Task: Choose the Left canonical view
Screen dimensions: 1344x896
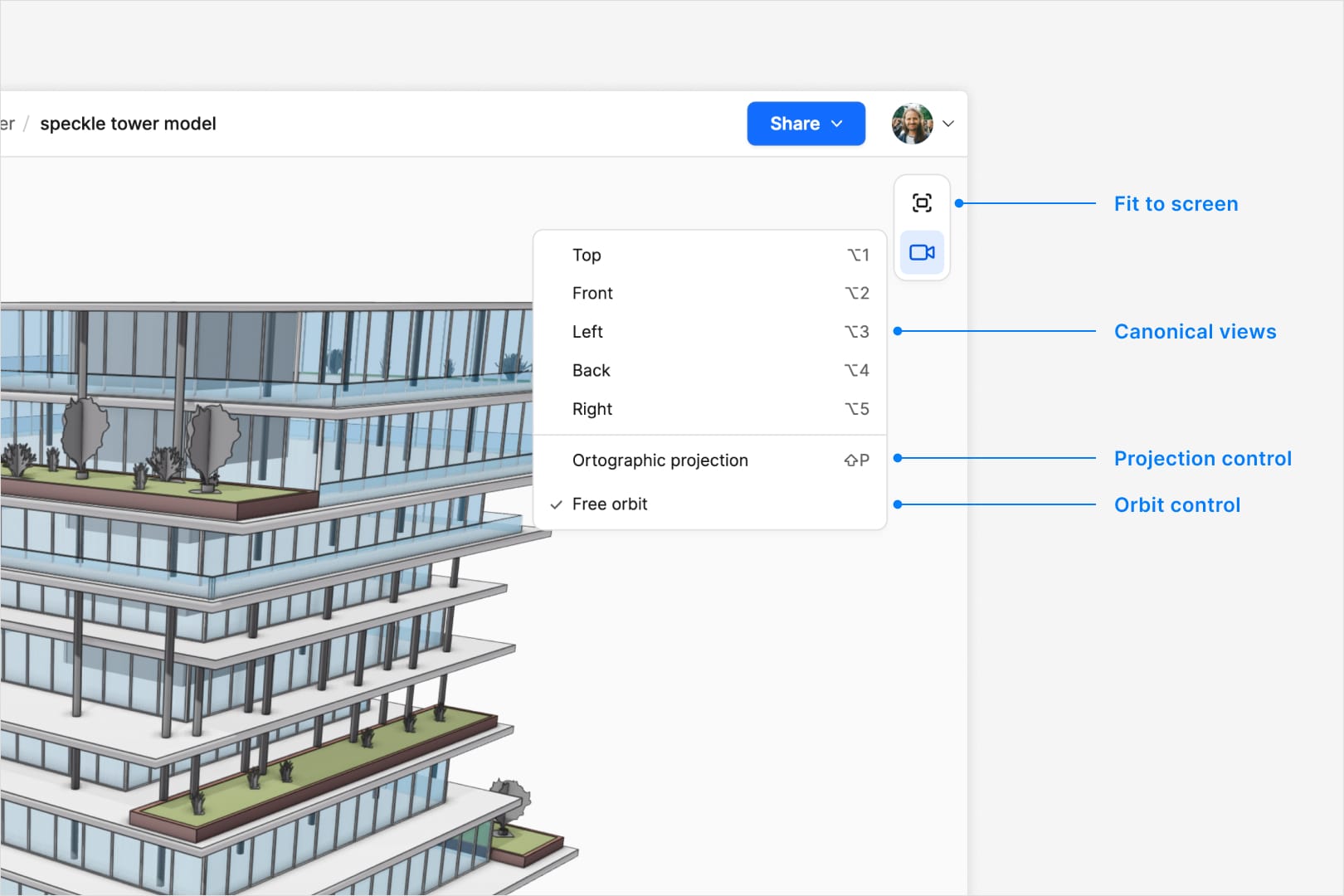Action: coord(710,332)
